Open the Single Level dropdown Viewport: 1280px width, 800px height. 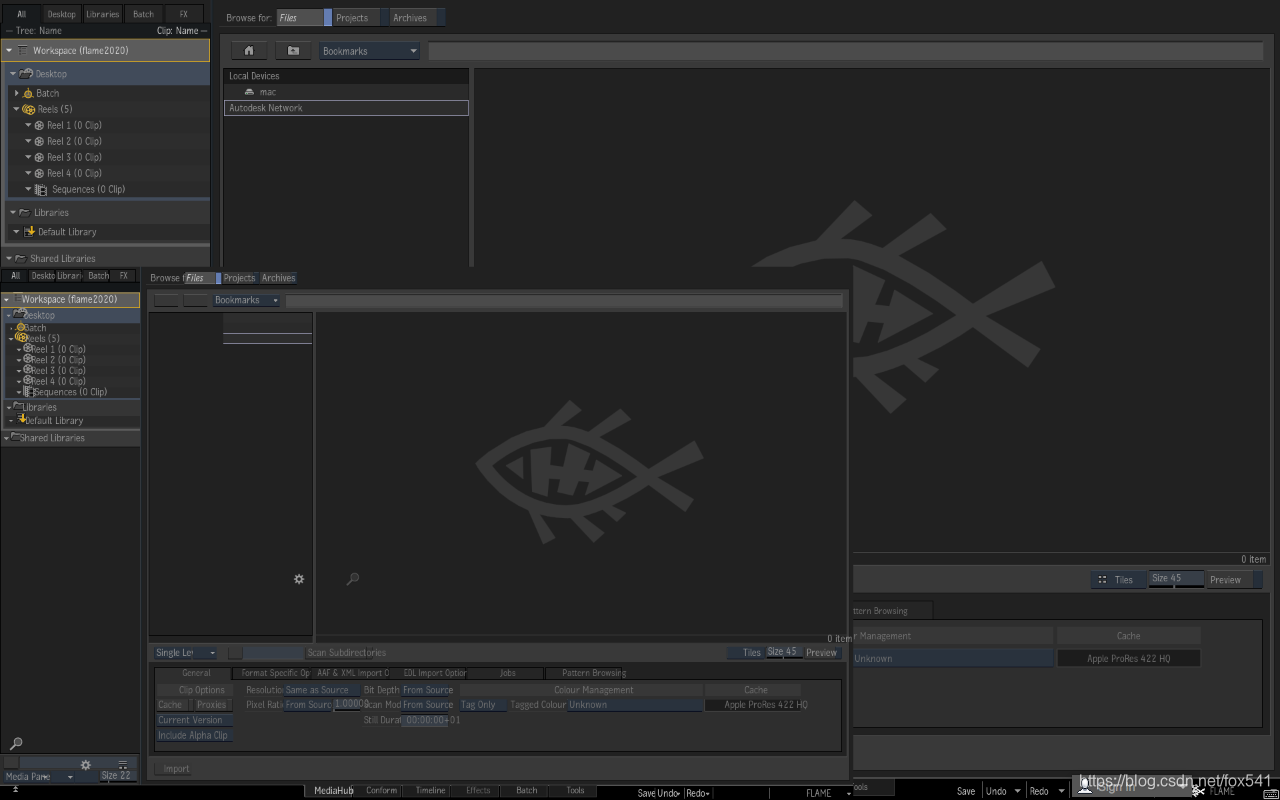[185, 653]
